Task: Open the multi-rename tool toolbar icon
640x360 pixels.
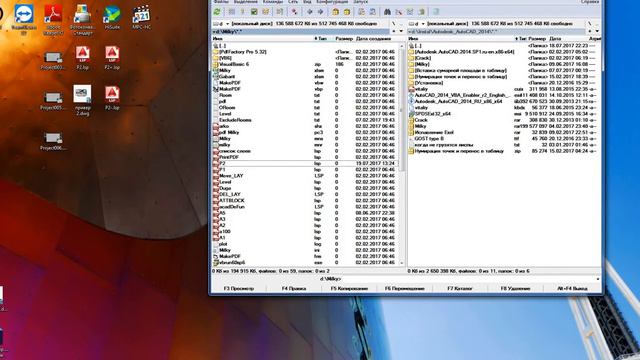Action: coord(399,12)
